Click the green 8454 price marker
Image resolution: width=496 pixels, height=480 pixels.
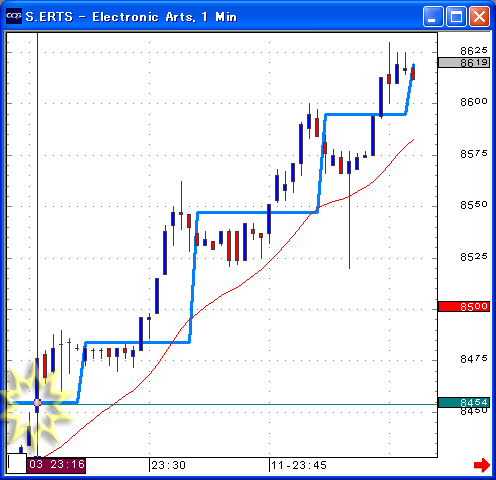coord(464,402)
